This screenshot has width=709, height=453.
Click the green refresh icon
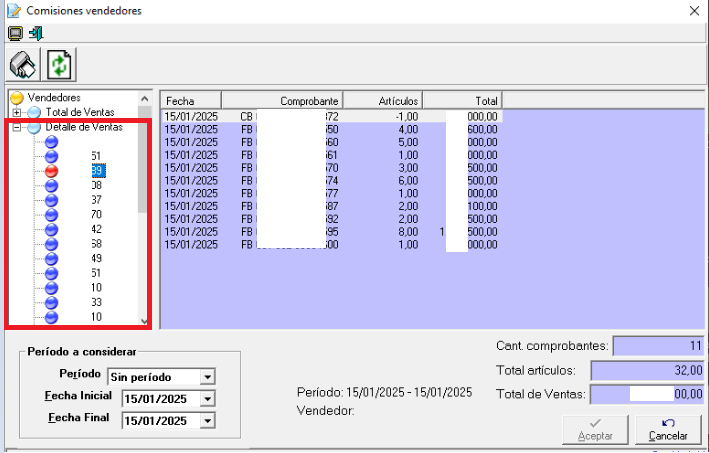[61, 64]
